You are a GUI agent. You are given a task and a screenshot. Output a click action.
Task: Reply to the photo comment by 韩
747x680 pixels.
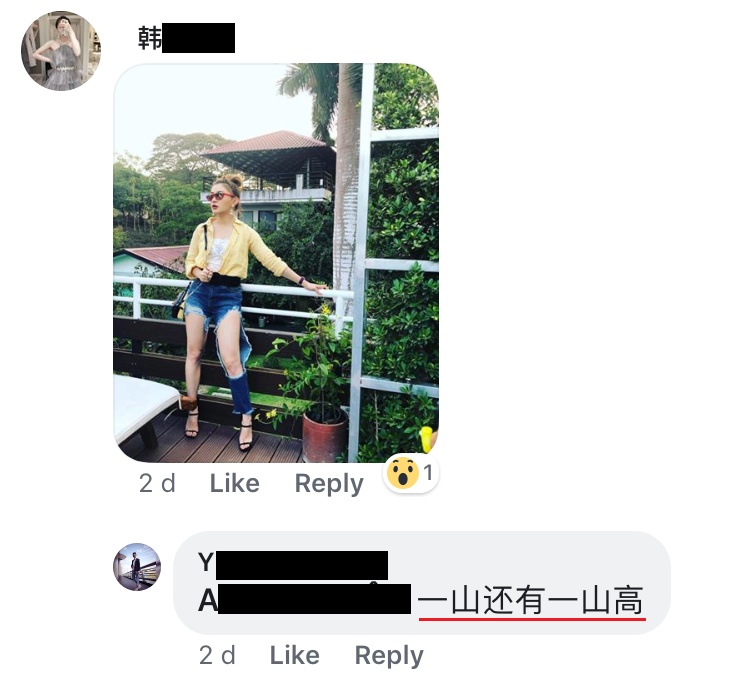tap(329, 484)
